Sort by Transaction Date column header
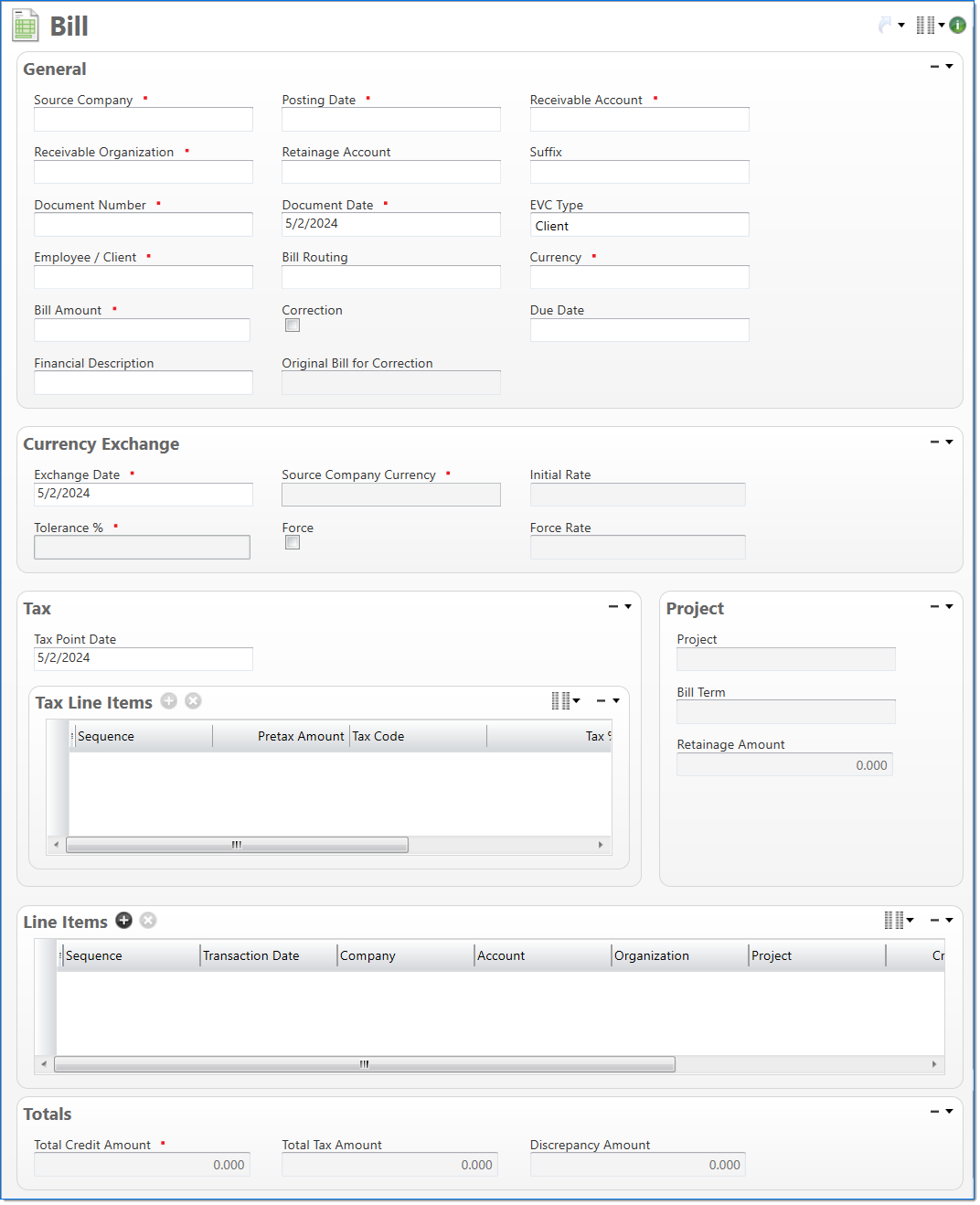Screen dimensions: 980x1205 (251, 956)
